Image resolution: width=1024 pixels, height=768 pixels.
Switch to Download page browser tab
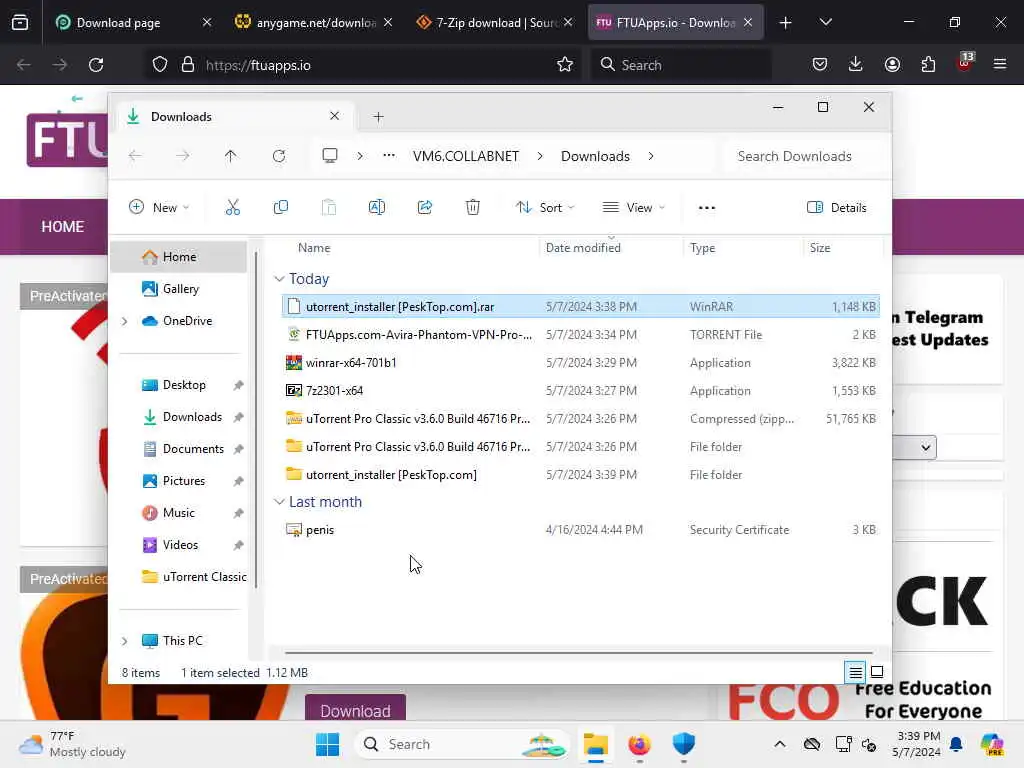134,23
